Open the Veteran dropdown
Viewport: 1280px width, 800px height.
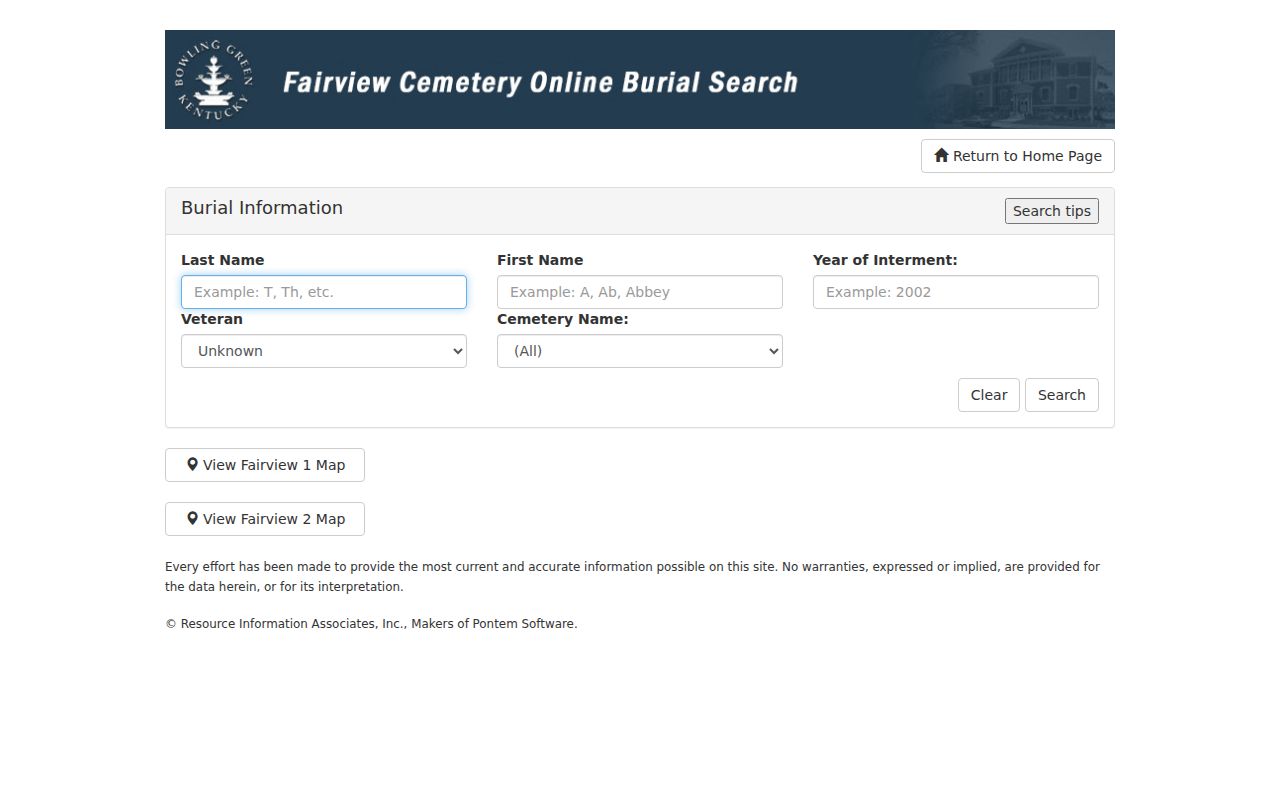[x=324, y=351]
